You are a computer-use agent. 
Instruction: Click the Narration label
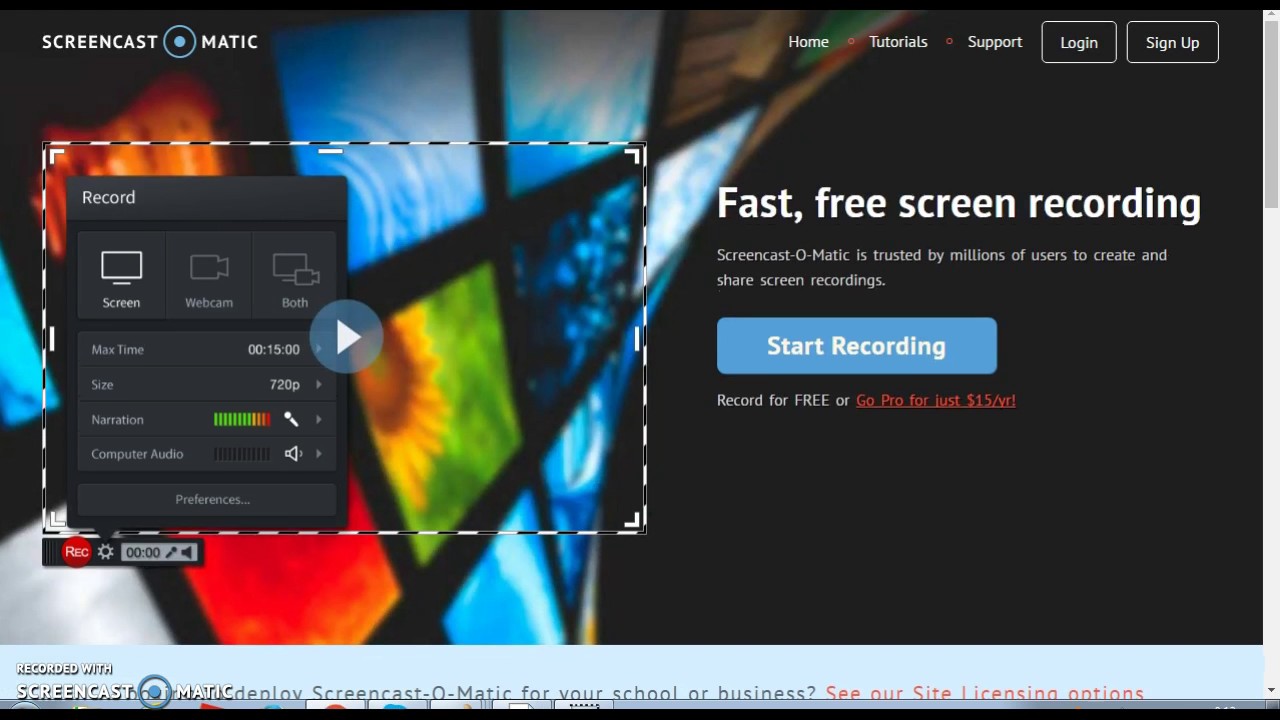(x=118, y=419)
